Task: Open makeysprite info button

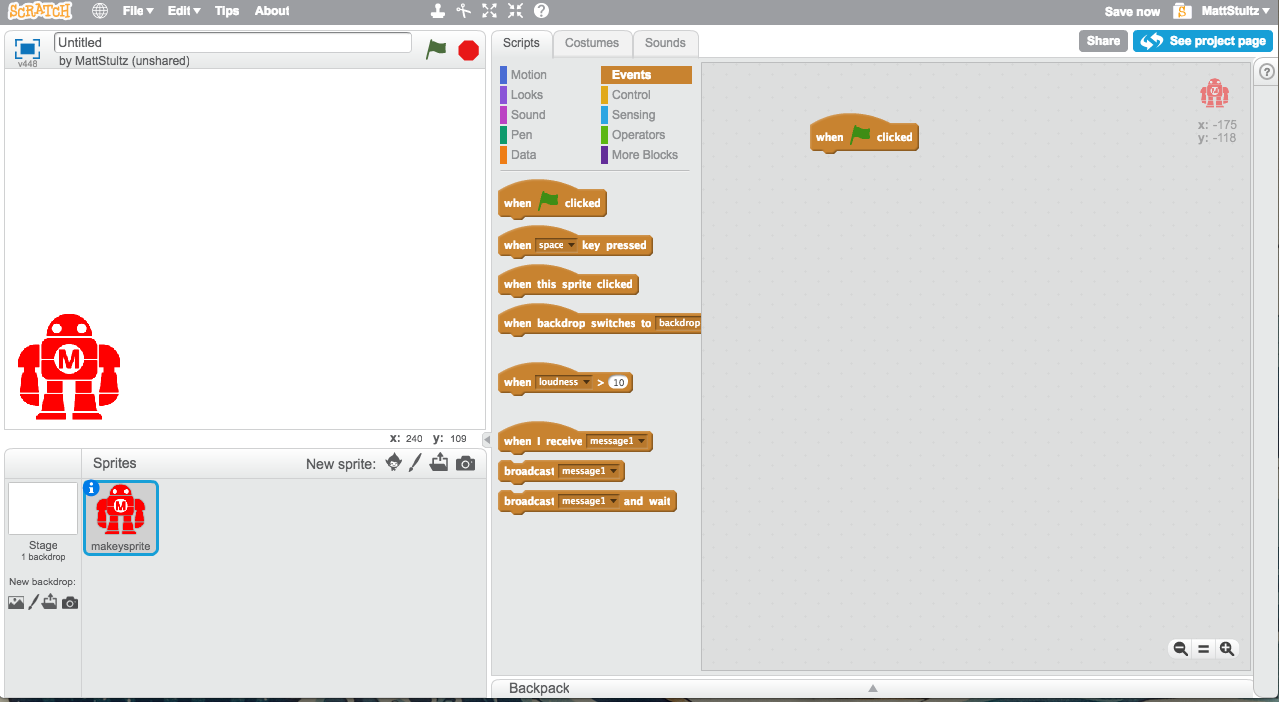Action: tap(92, 488)
